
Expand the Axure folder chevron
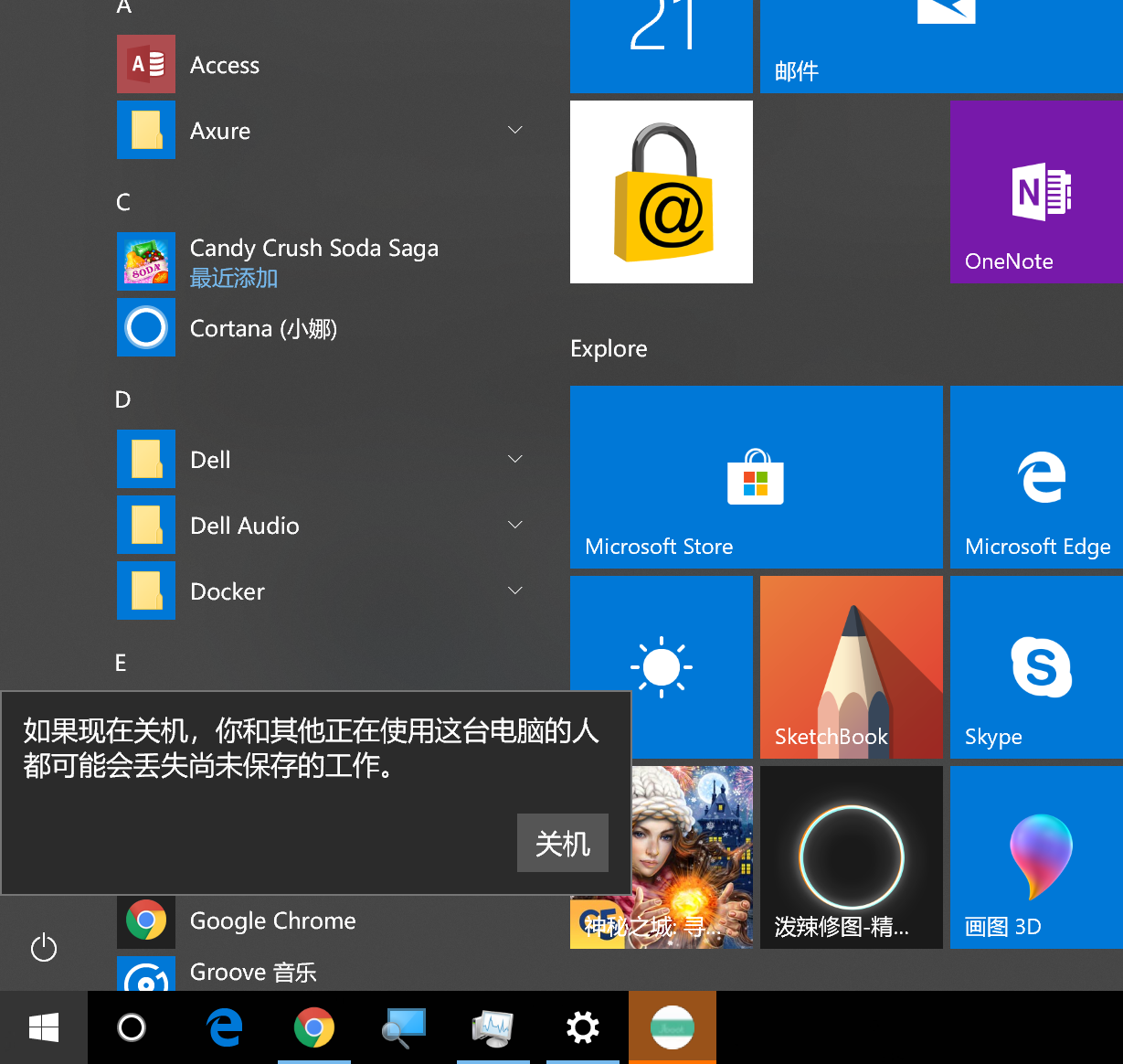coord(515,130)
